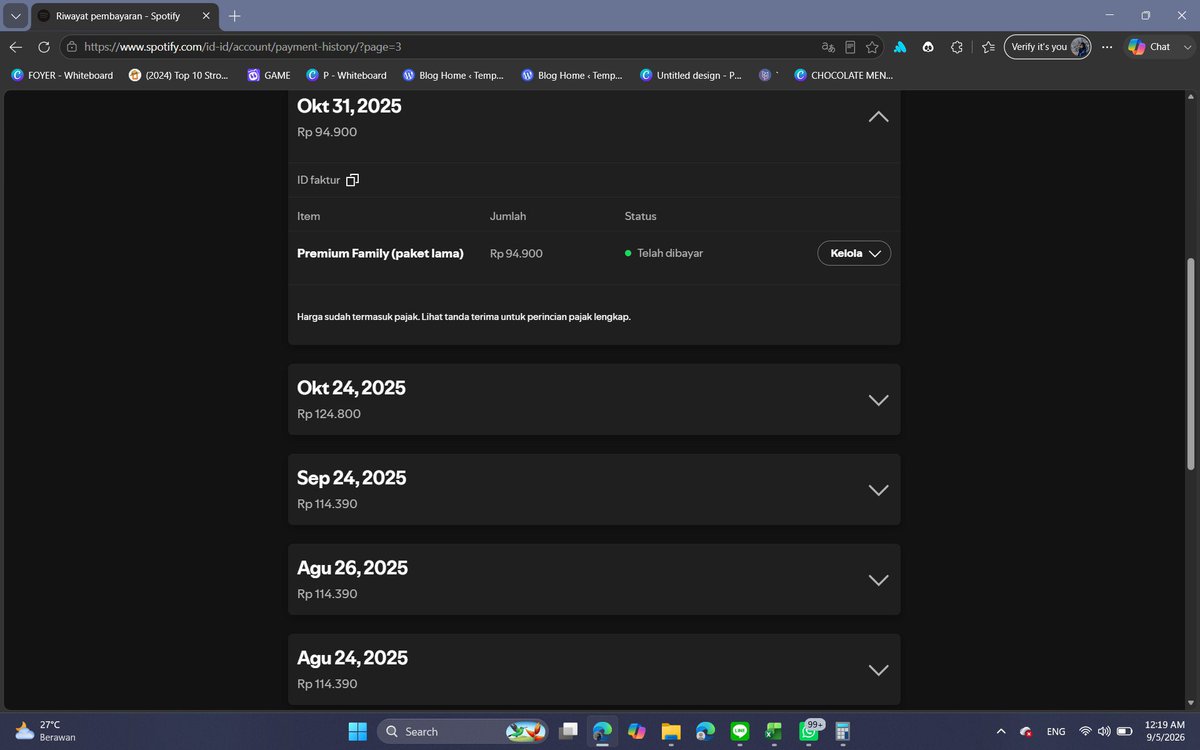Close the Riwayat pembayaran Spotify tab
This screenshot has width=1200, height=750.
(x=206, y=16)
